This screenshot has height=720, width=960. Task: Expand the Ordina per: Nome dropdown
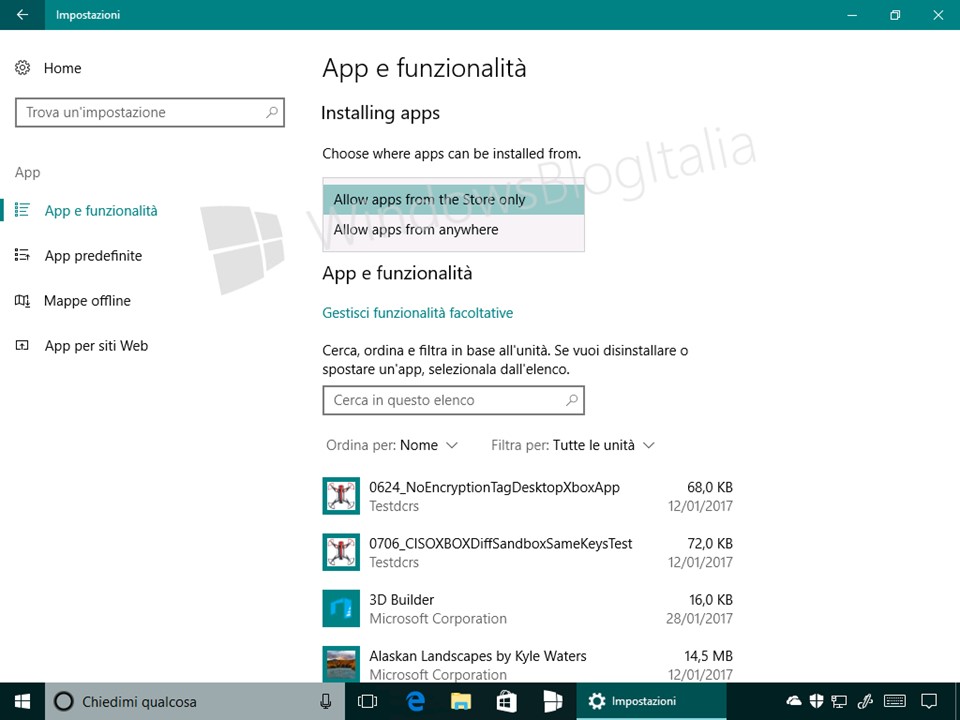pos(392,445)
